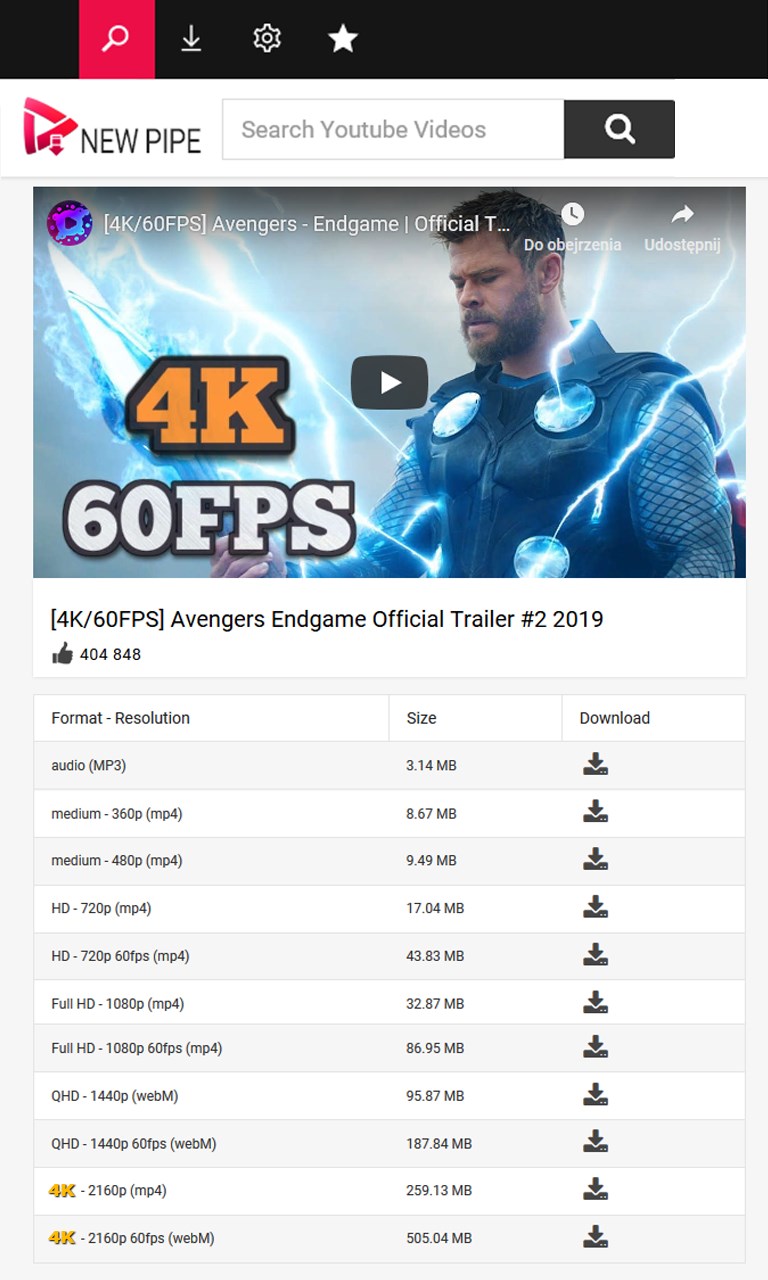The width and height of the screenshot is (768, 1280).
Task: Play the Avengers Endgame trailer video
Action: click(389, 382)
